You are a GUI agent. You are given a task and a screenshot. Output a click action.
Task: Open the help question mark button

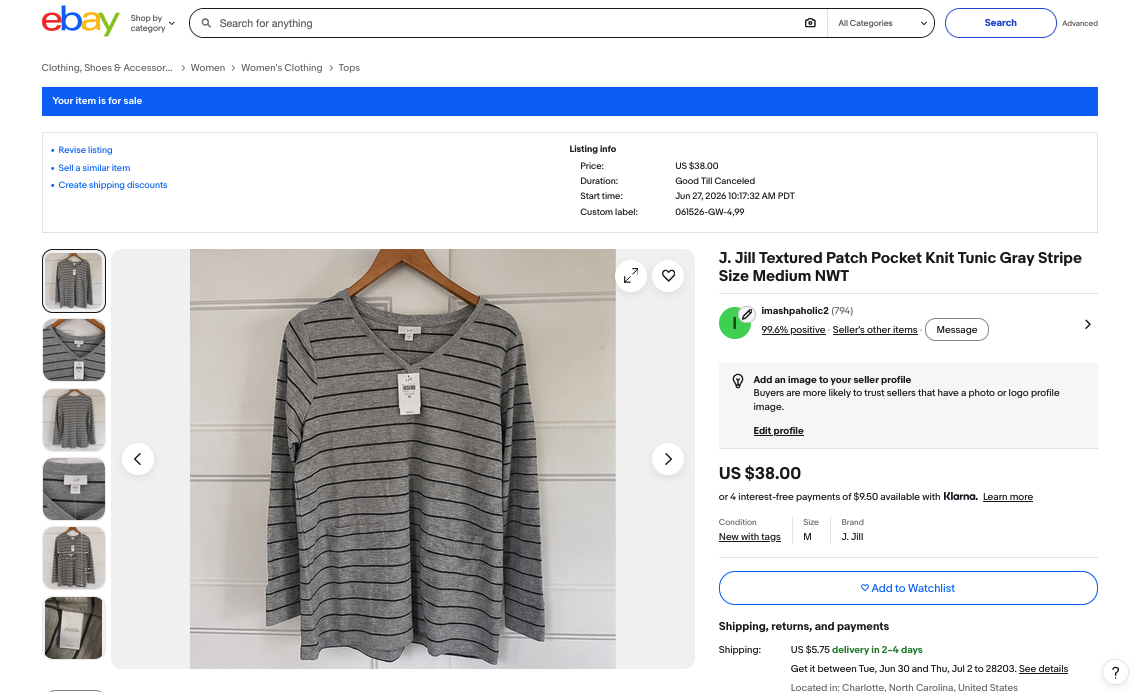click(x=1115, y=672)
